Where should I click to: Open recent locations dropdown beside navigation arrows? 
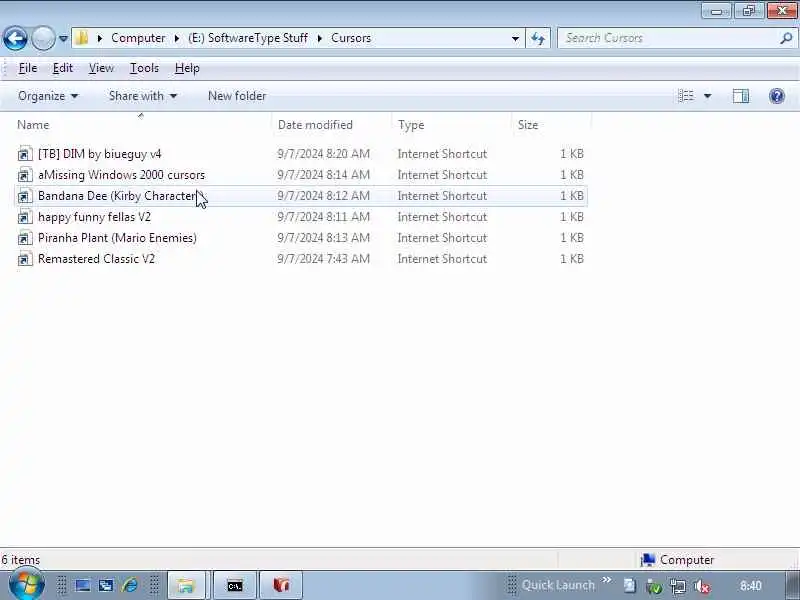pos(63,38)
